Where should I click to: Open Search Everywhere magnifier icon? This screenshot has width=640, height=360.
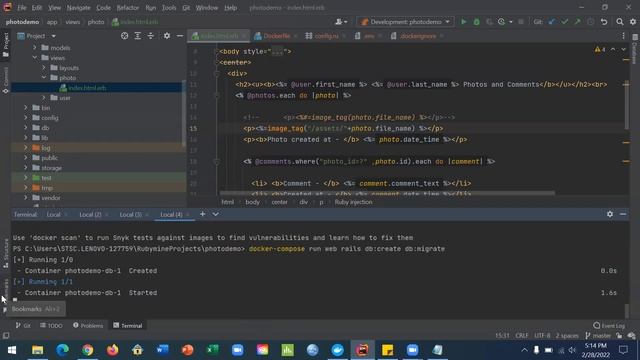click(x=620, y=22)
